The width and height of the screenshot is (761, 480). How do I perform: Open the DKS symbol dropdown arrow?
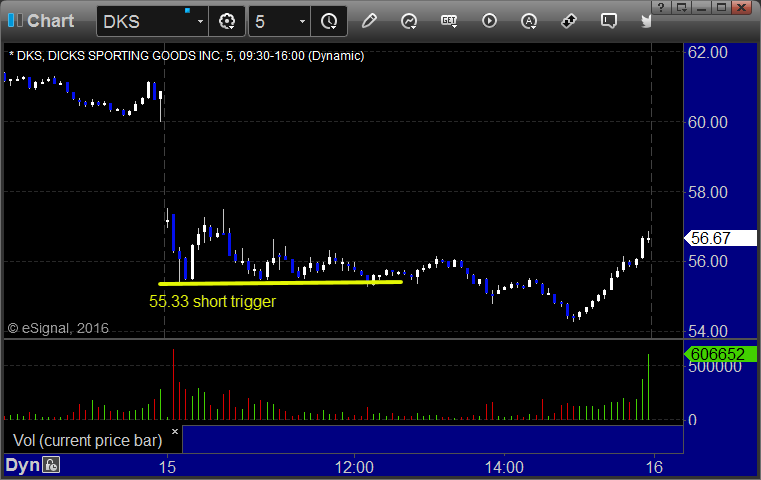200,22
